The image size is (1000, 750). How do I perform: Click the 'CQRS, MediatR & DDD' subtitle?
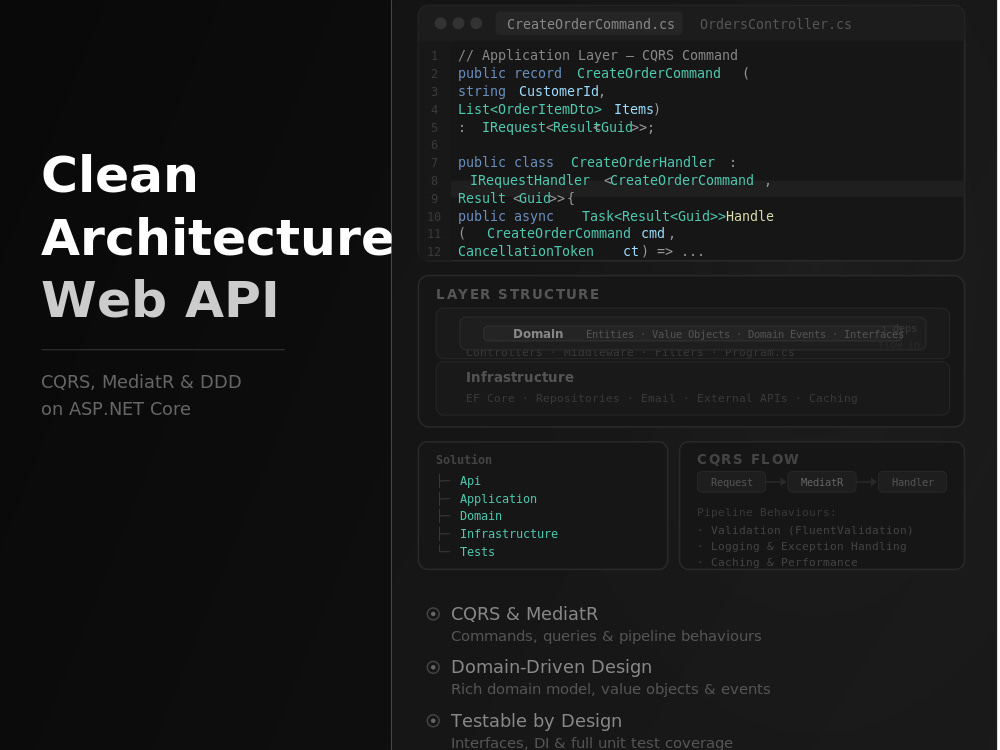141,381
